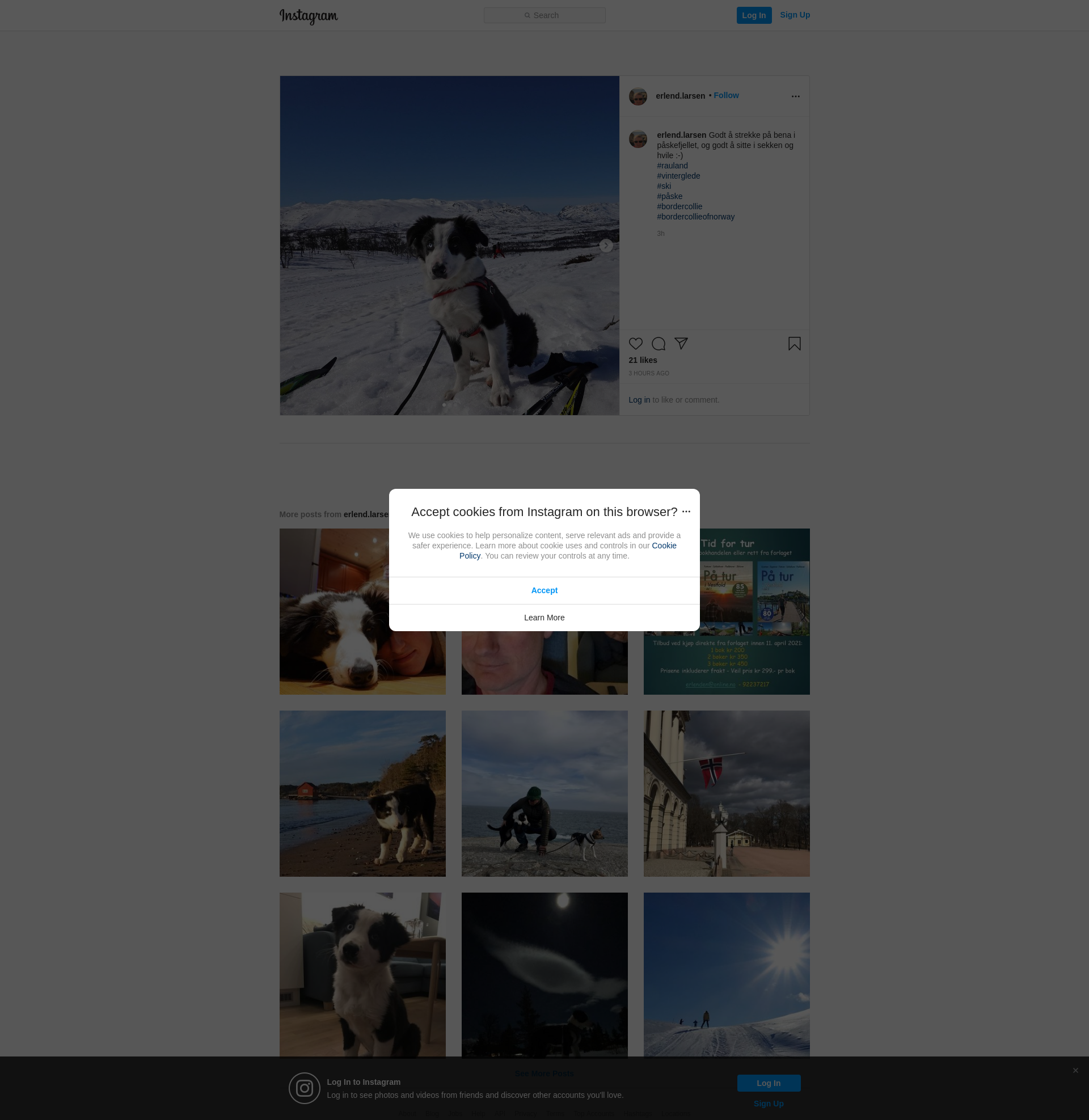Click the 21 likes count
The height and width of the screenshot is (1120, 1089).
pyautogui.click(x=643, y=360)
